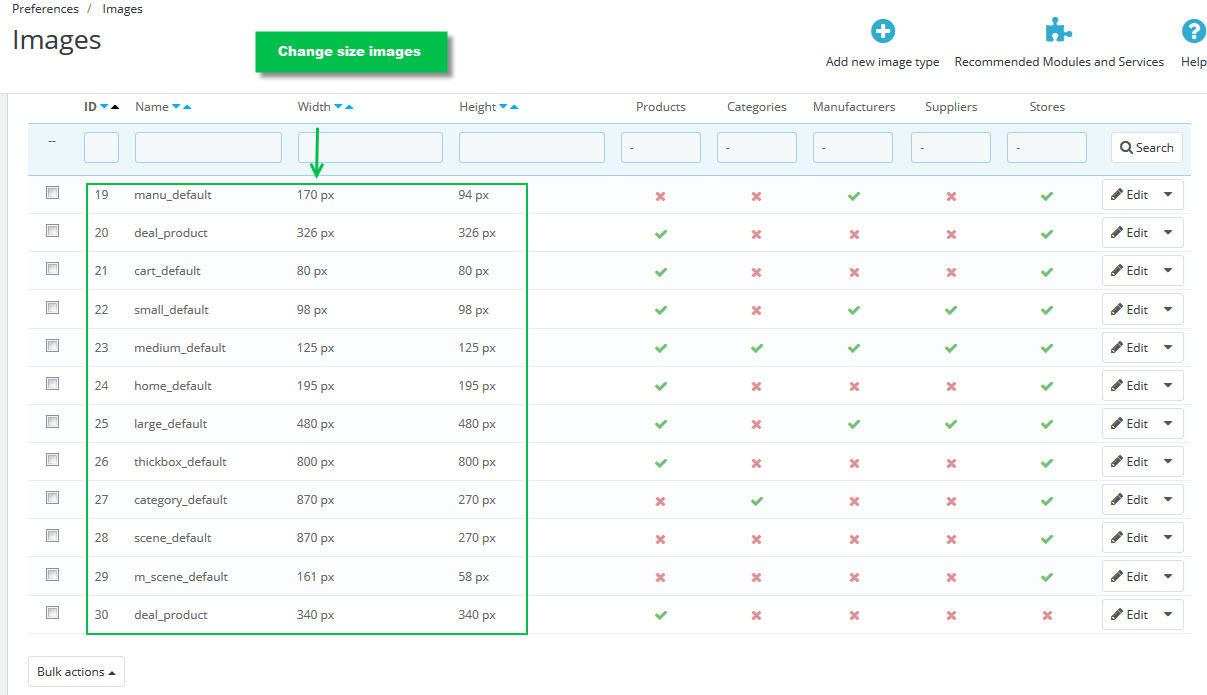The height and width of the screenshot is (695, 1207).
Task: Select checkbox for scene_default row
Action: (52, 536)
